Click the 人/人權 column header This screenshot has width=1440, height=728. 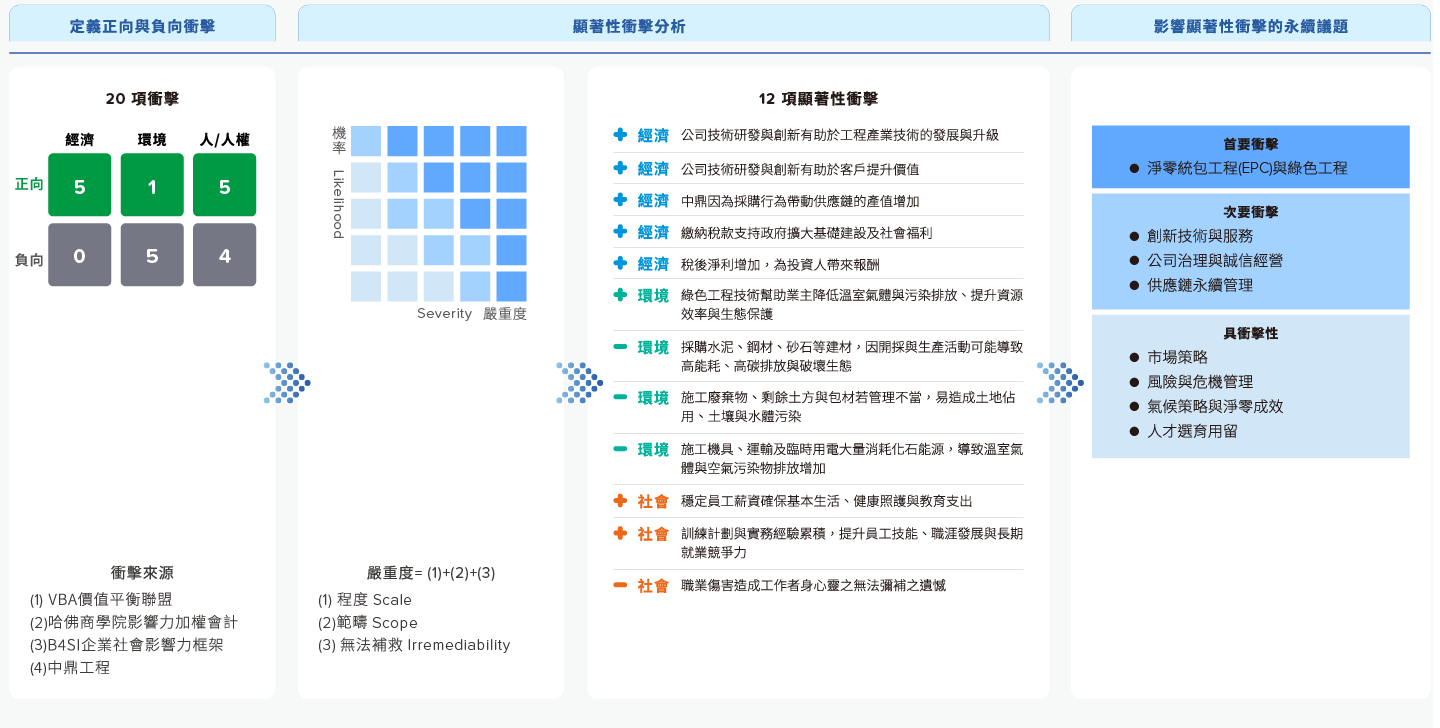pyautogui.click(x=225, y=139)
